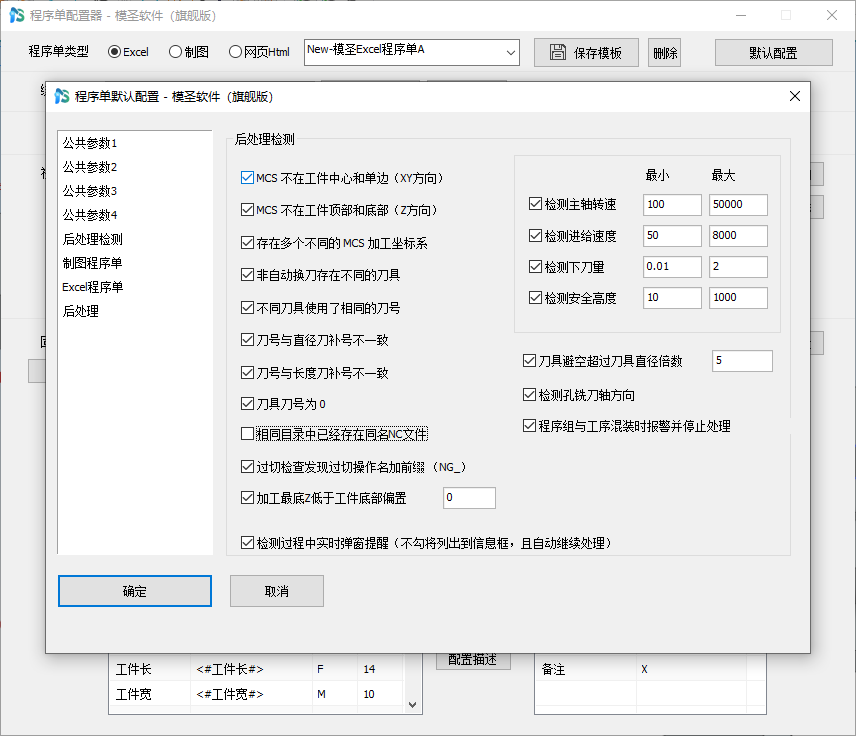The image size is (856, 736).
Task: Click the main window app logo icon
Action: point(17,15)
